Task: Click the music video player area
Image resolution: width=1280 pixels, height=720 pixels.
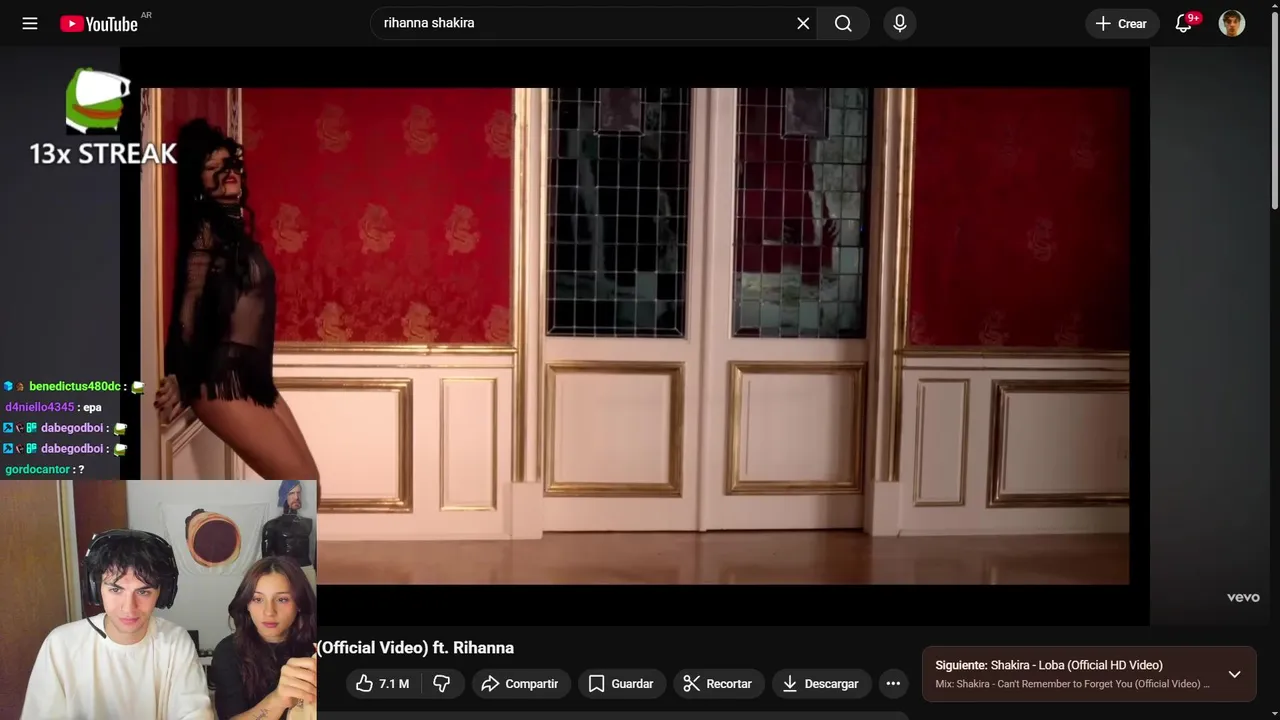Action: coord(635,336)
